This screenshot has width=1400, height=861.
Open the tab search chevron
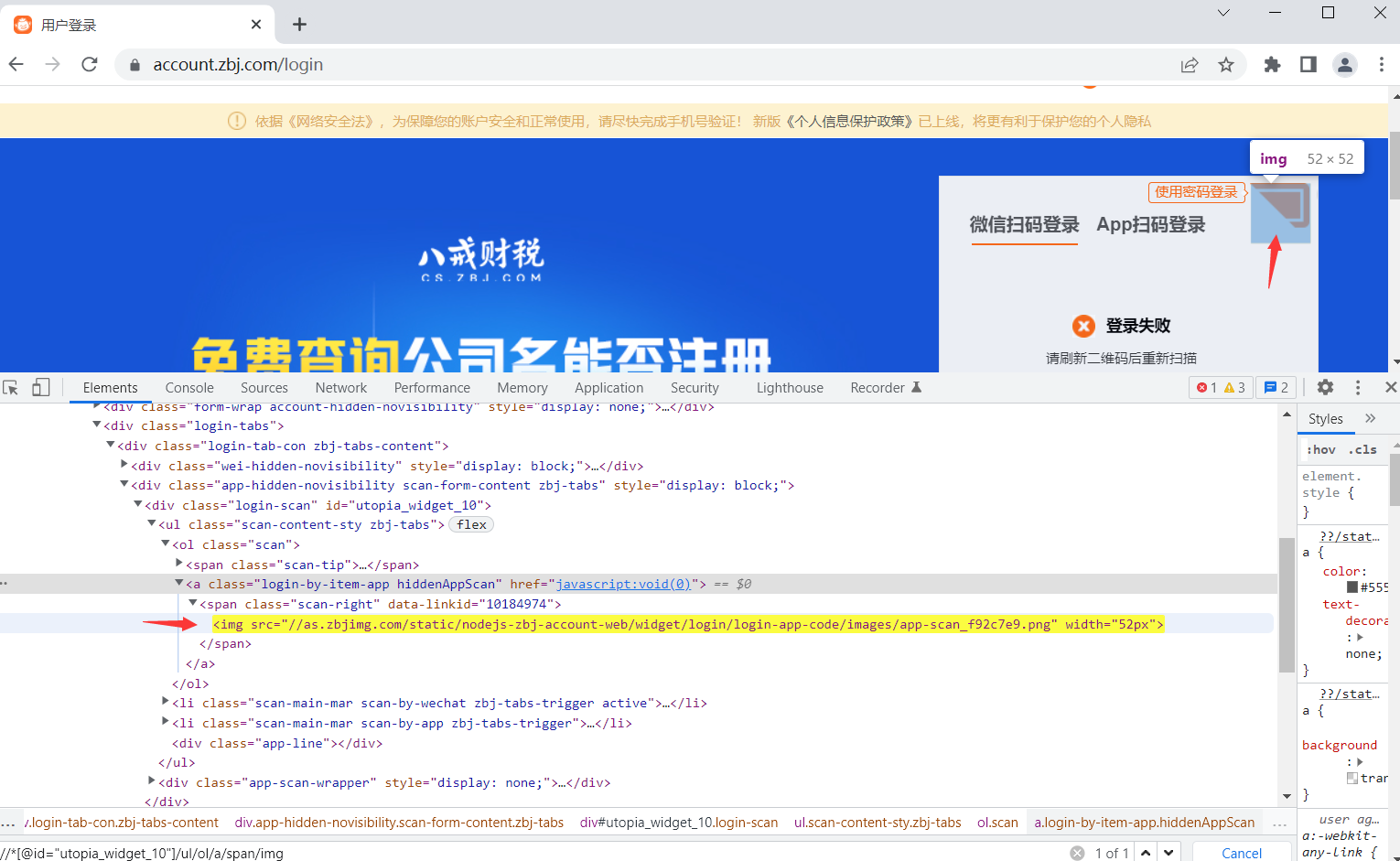[x=1223, y=13]
